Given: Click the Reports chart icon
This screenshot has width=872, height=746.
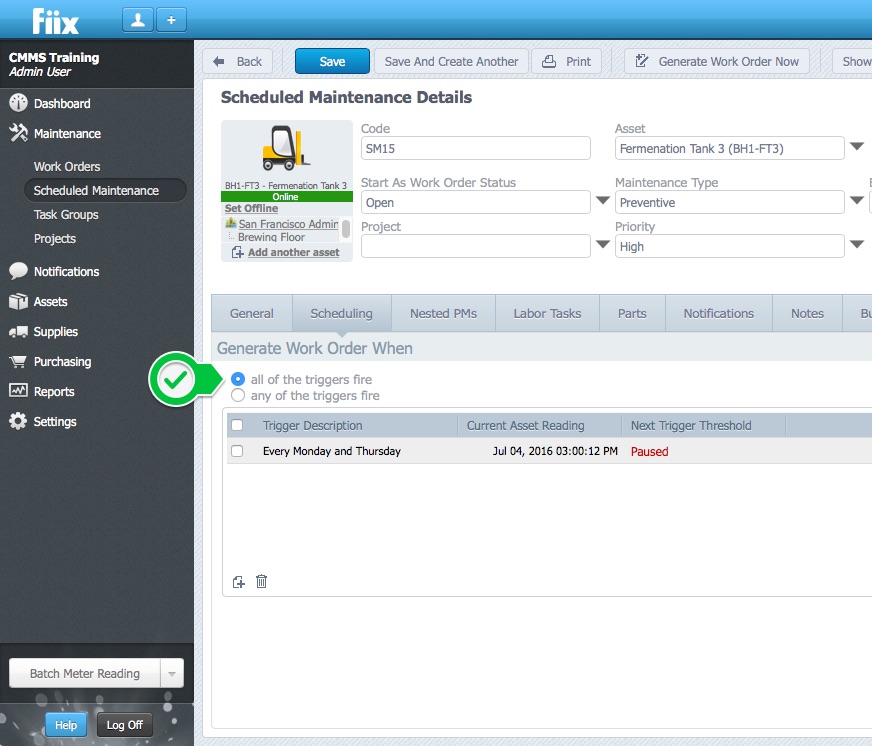Looking at the screenshot, I should (x=18, y=391).
